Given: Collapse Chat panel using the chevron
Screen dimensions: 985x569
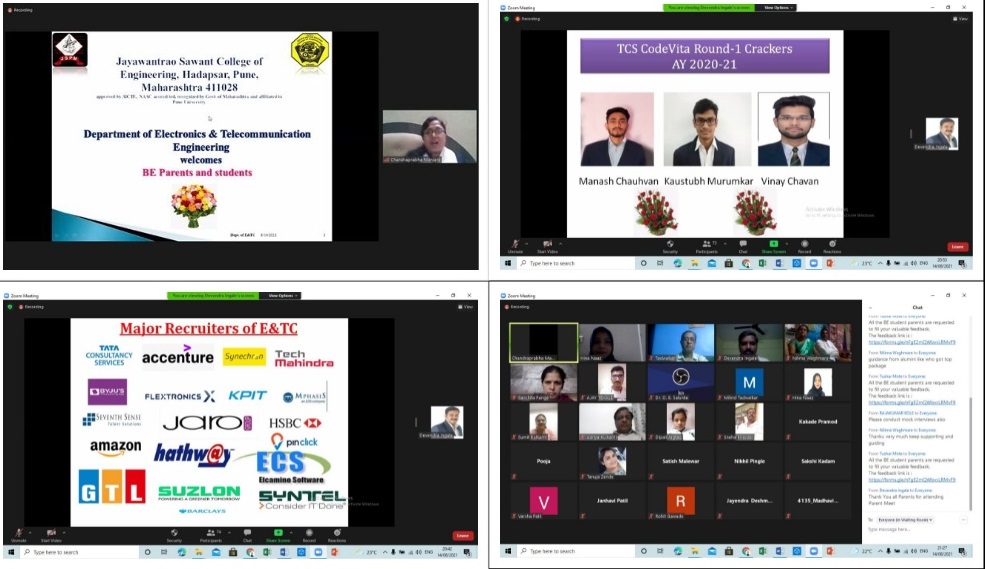Looking at the screenshot, I should (871, 308).
